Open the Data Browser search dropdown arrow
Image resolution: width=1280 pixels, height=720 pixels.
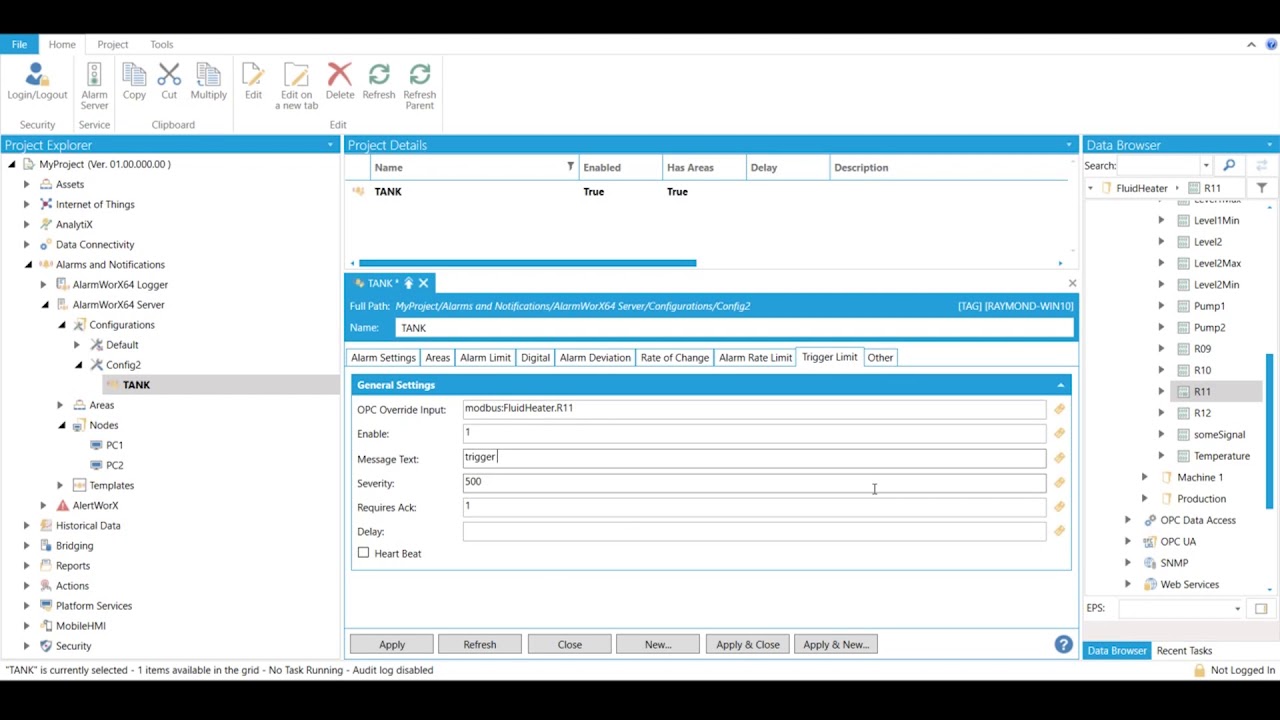click(x=1206, y=166)
